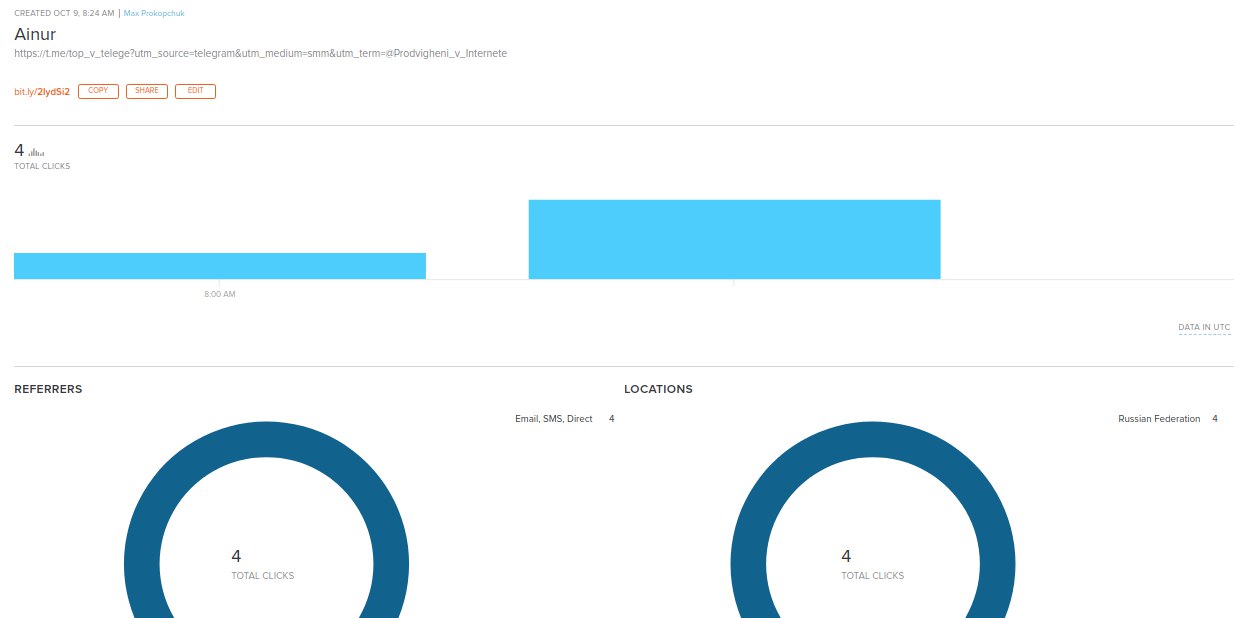Click the TOTAL CLICKS label under the 4 count

[x=42, y=166]
